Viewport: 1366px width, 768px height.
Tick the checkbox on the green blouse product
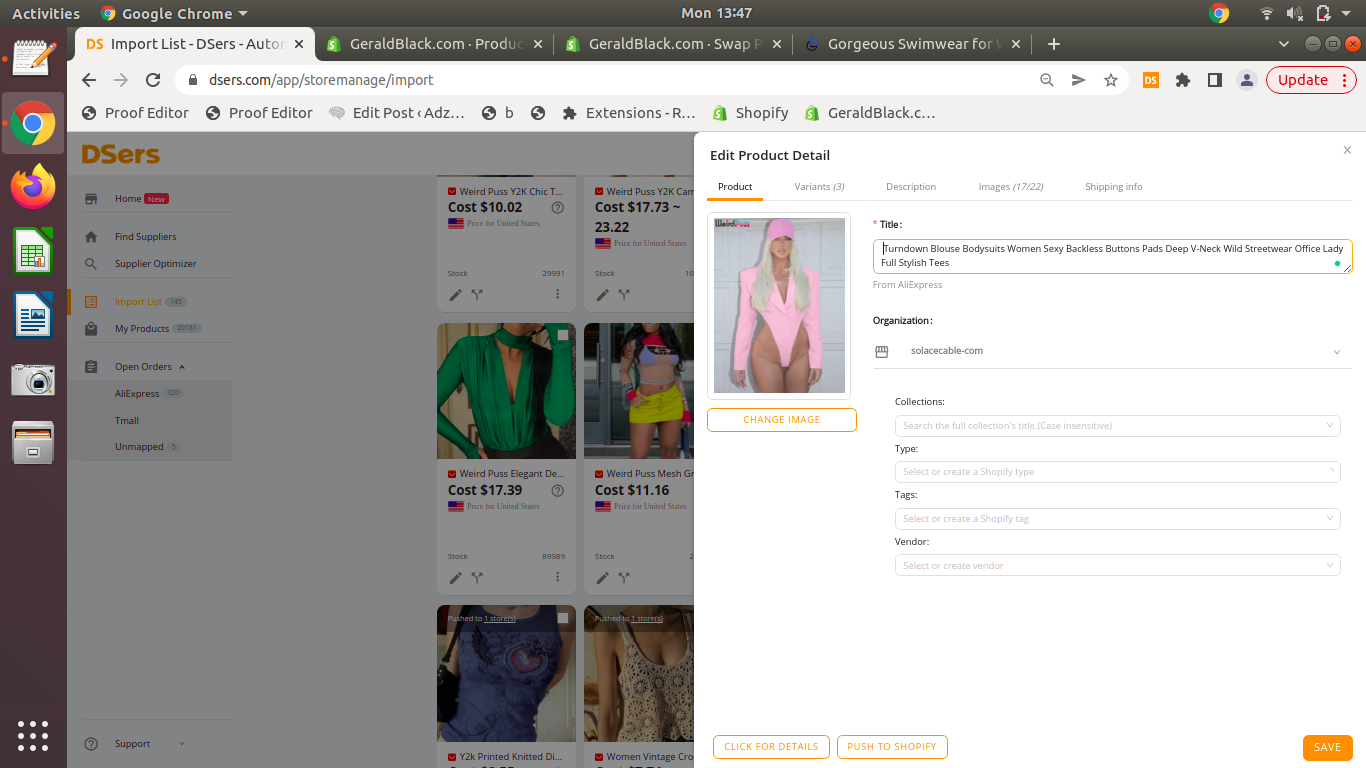(562, 336)
